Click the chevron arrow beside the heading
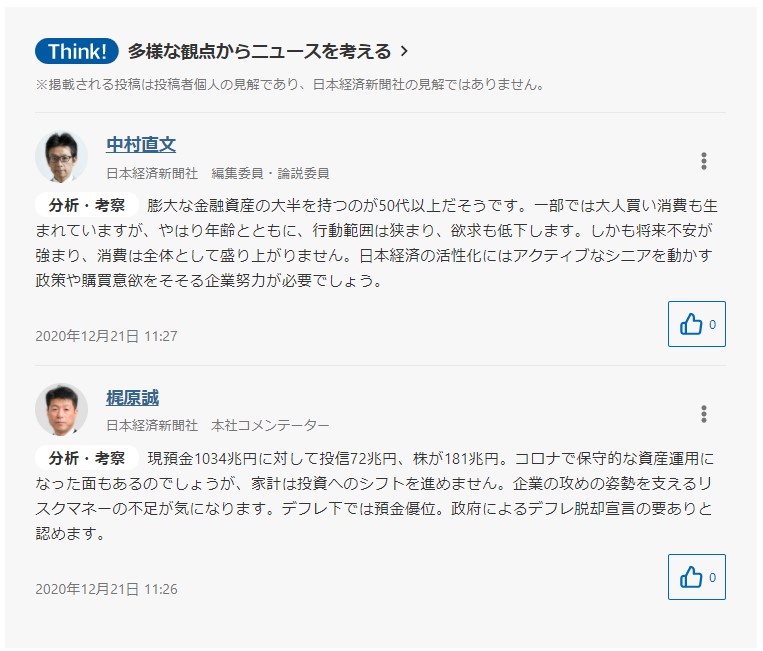763x651 pixels. coord(404,51)
